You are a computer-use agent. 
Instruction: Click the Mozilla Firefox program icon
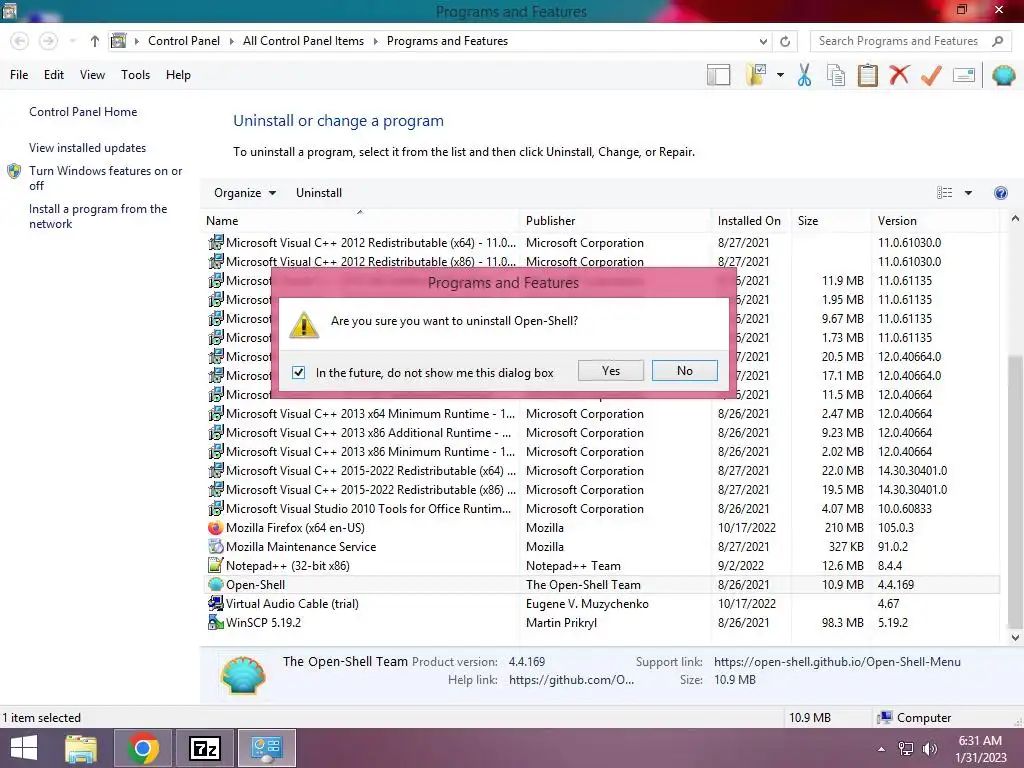coord(216,528)
